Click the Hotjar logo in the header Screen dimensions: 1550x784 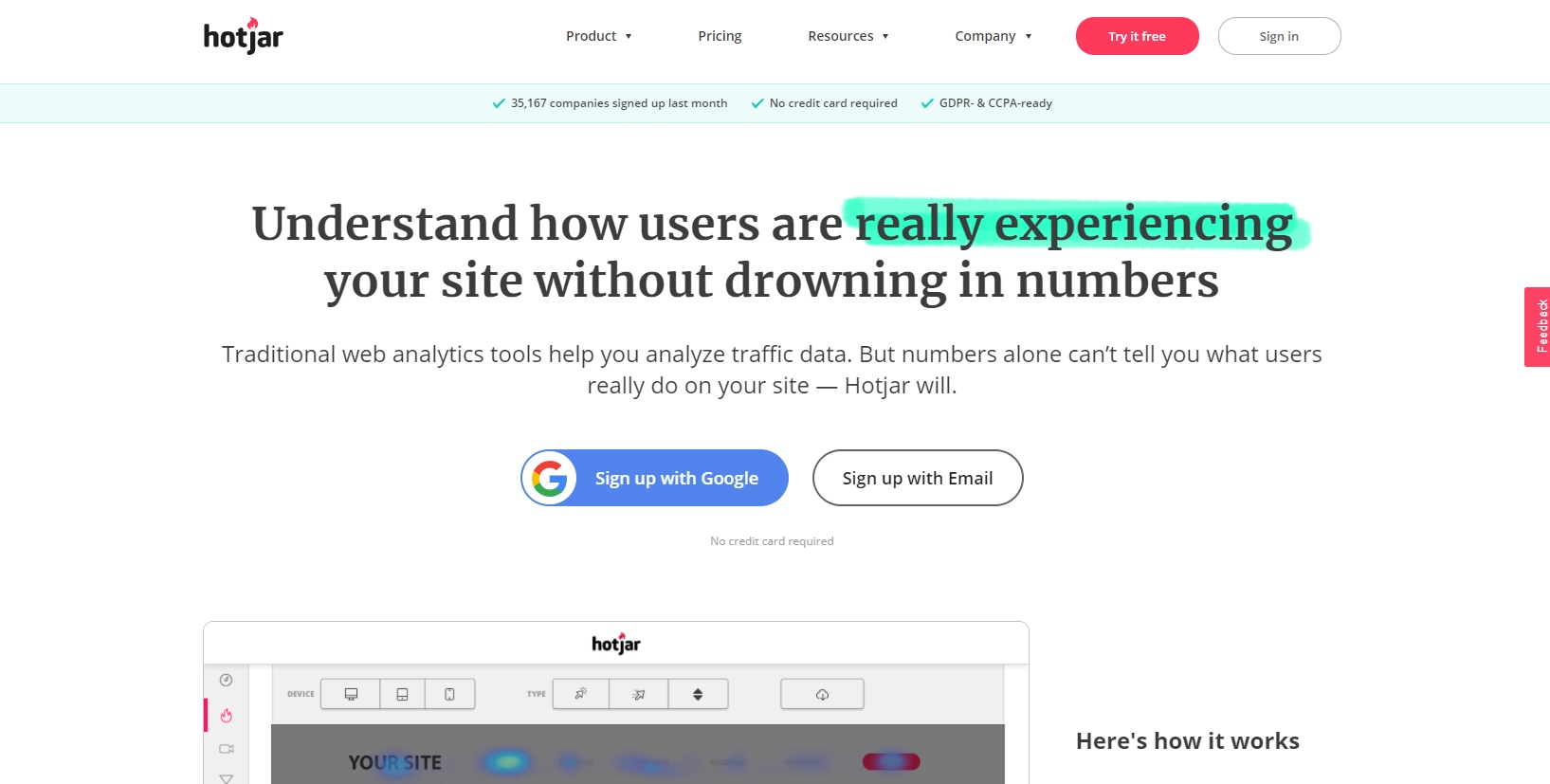point(244,36)
